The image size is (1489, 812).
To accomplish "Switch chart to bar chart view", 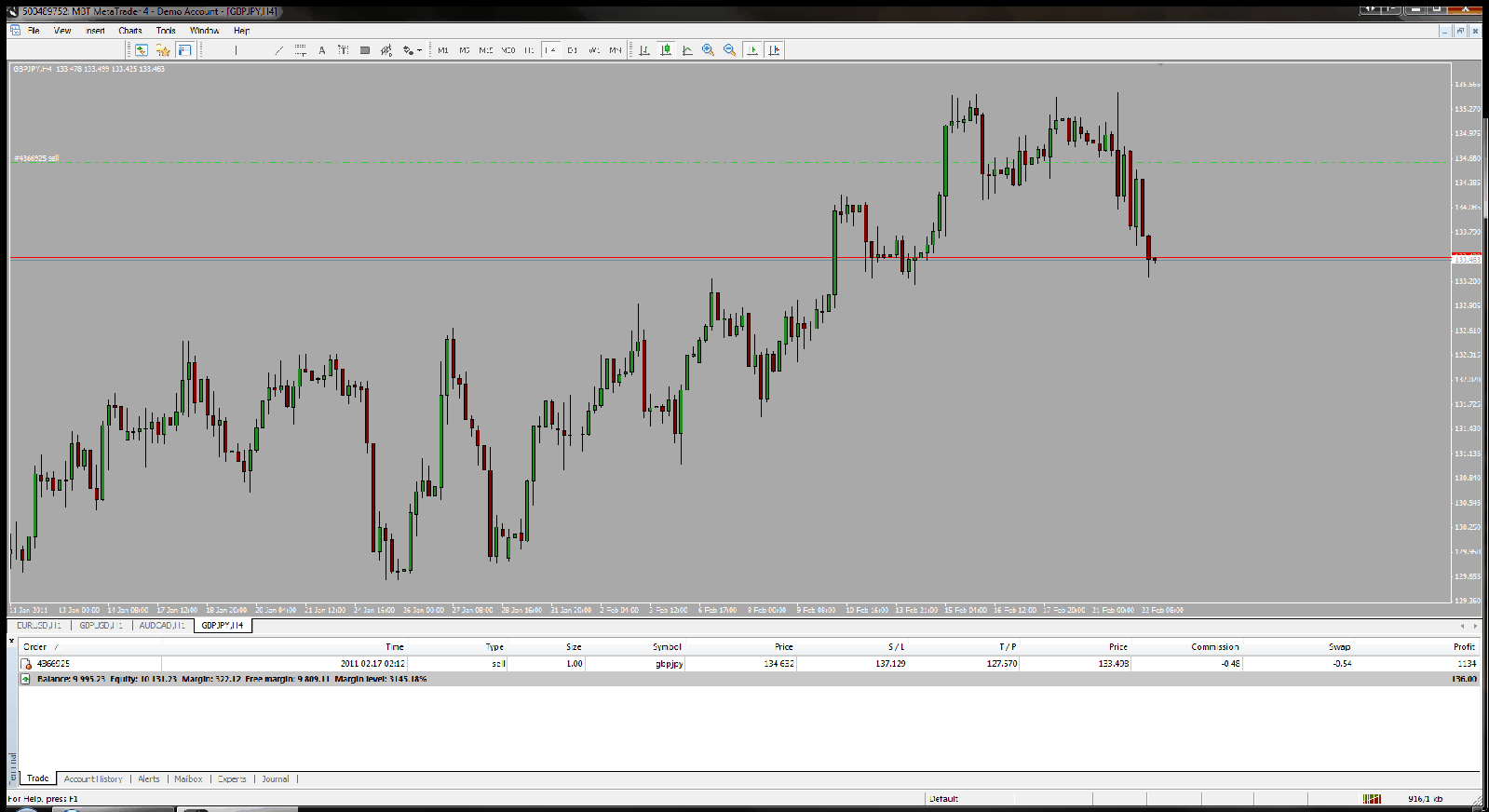I will [643, 50].
